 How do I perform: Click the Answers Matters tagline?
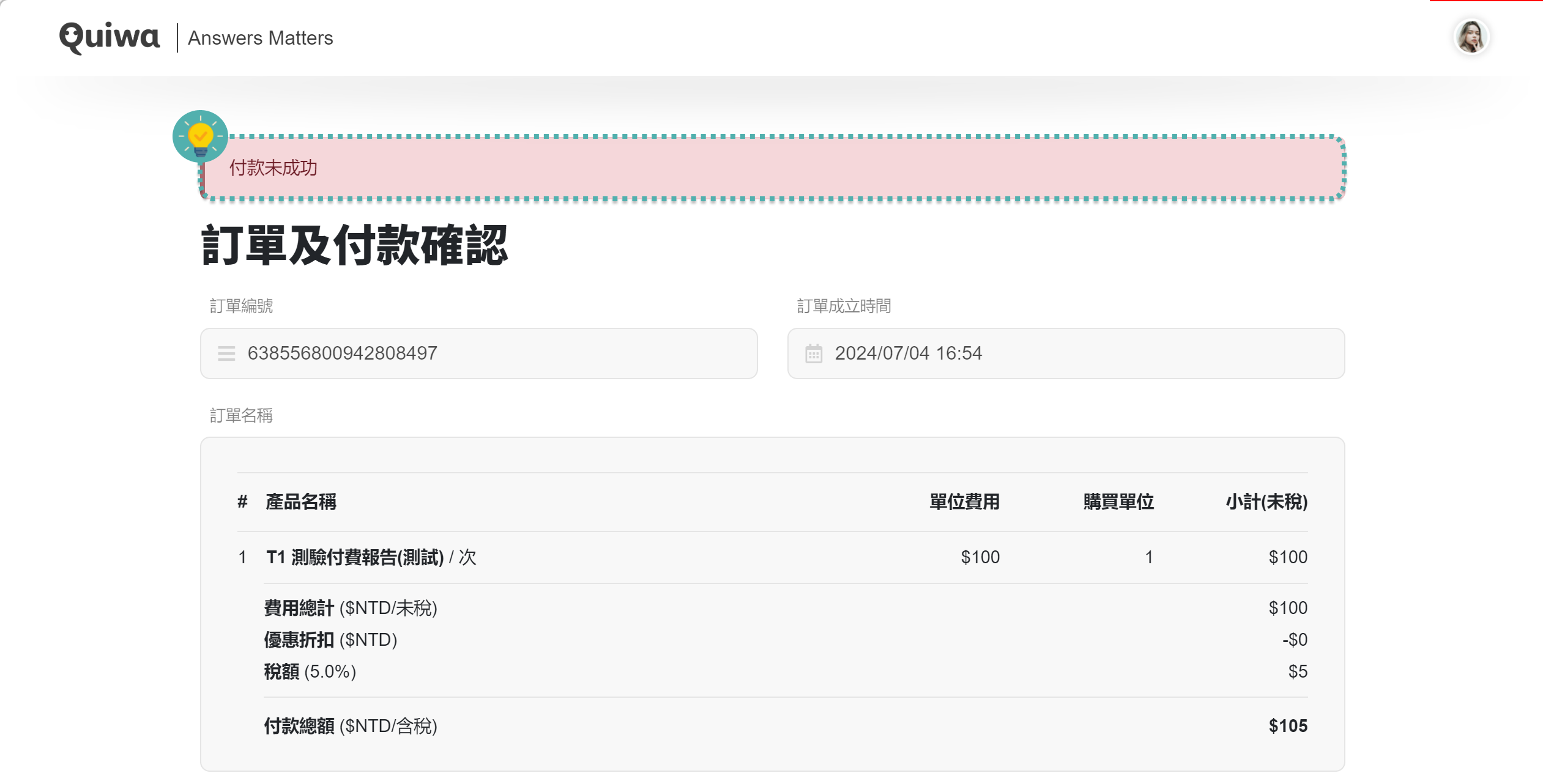[261, 38]
